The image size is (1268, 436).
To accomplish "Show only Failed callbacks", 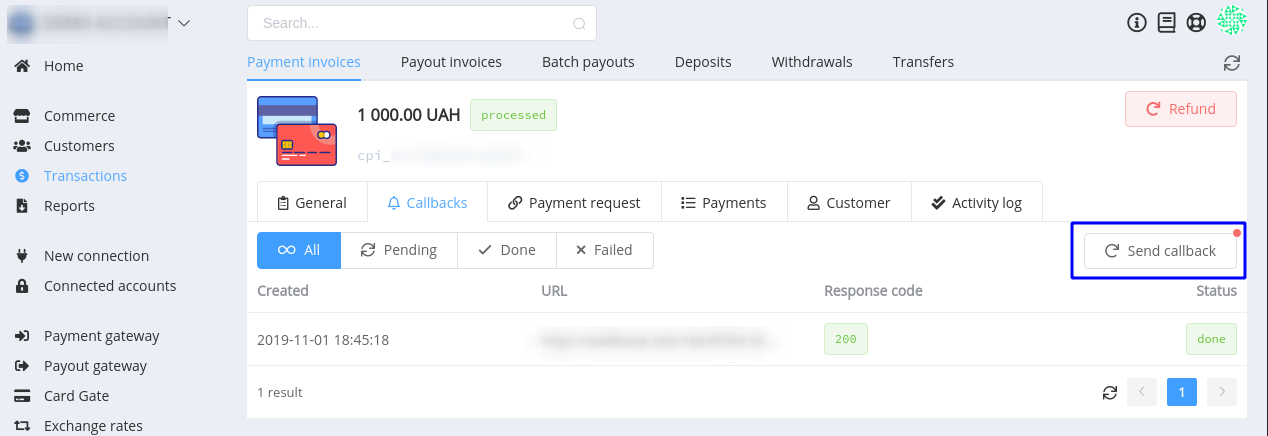I will 604,250.
